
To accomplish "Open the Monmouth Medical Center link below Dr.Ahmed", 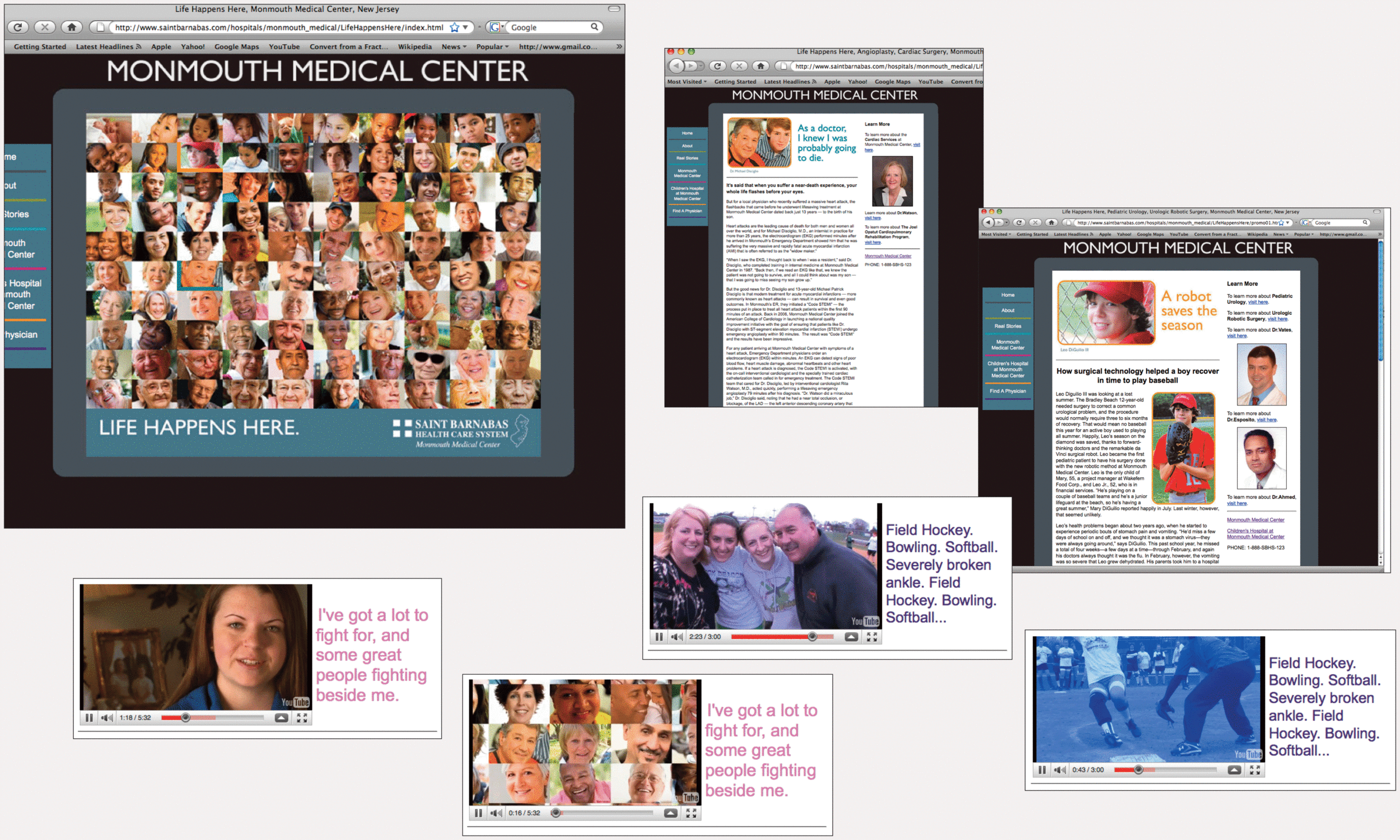I will pyautogui.click(x=1255, y=520).
